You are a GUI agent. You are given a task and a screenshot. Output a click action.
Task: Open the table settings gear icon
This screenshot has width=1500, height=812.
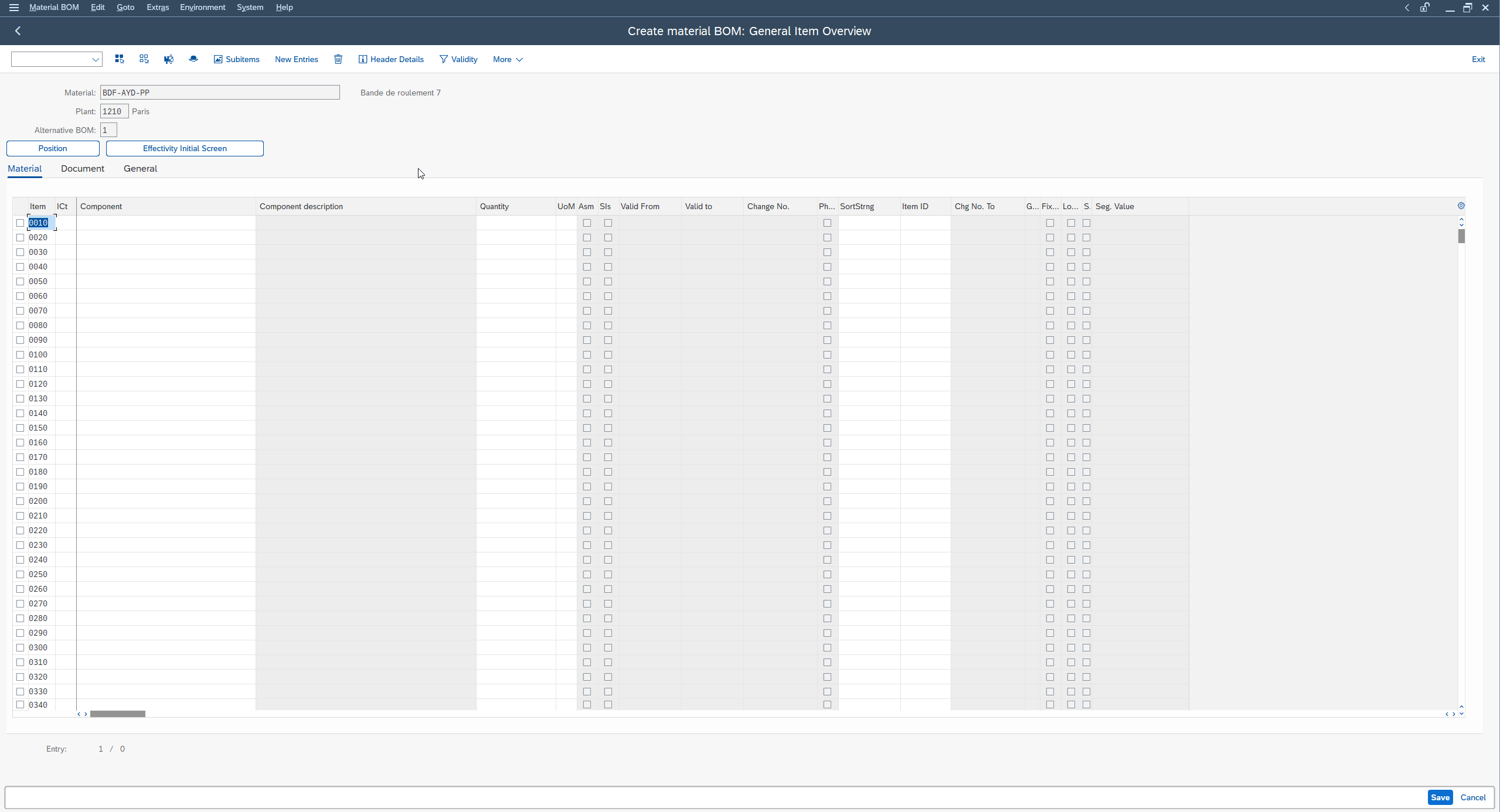tap(1461, 206)
